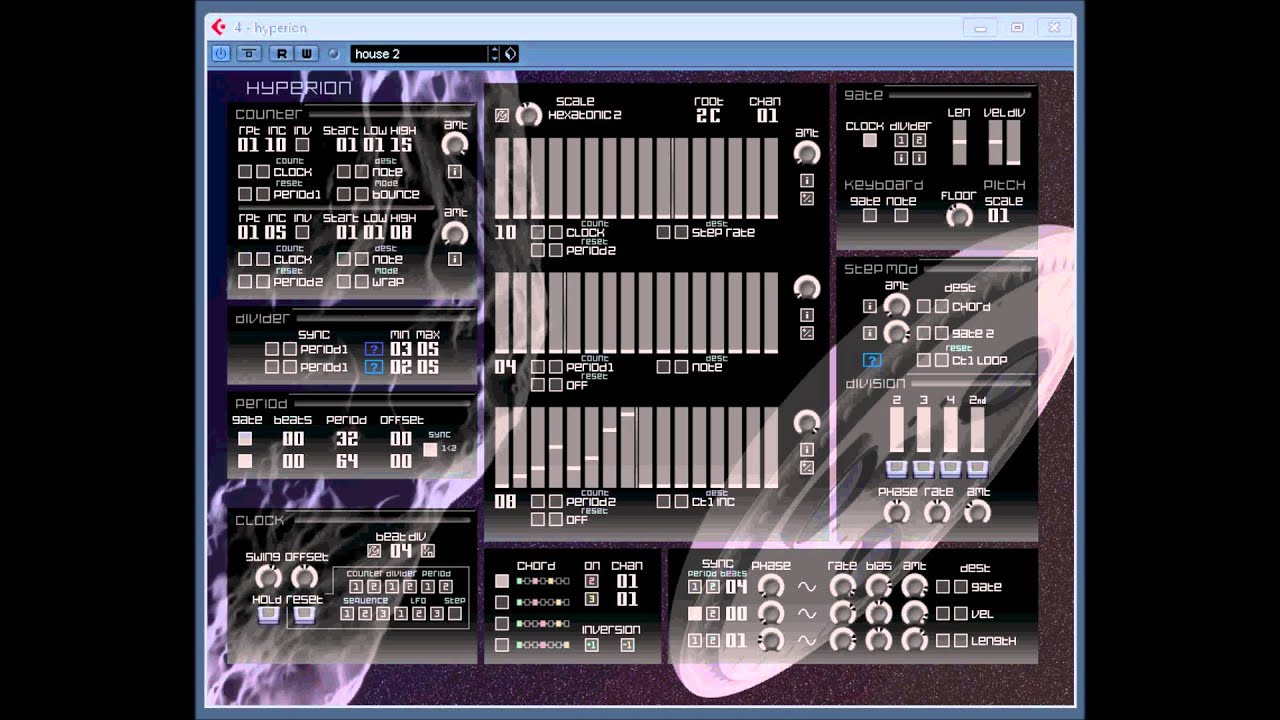Click the period value 32
1280x720 pixels.
[347, 439]
